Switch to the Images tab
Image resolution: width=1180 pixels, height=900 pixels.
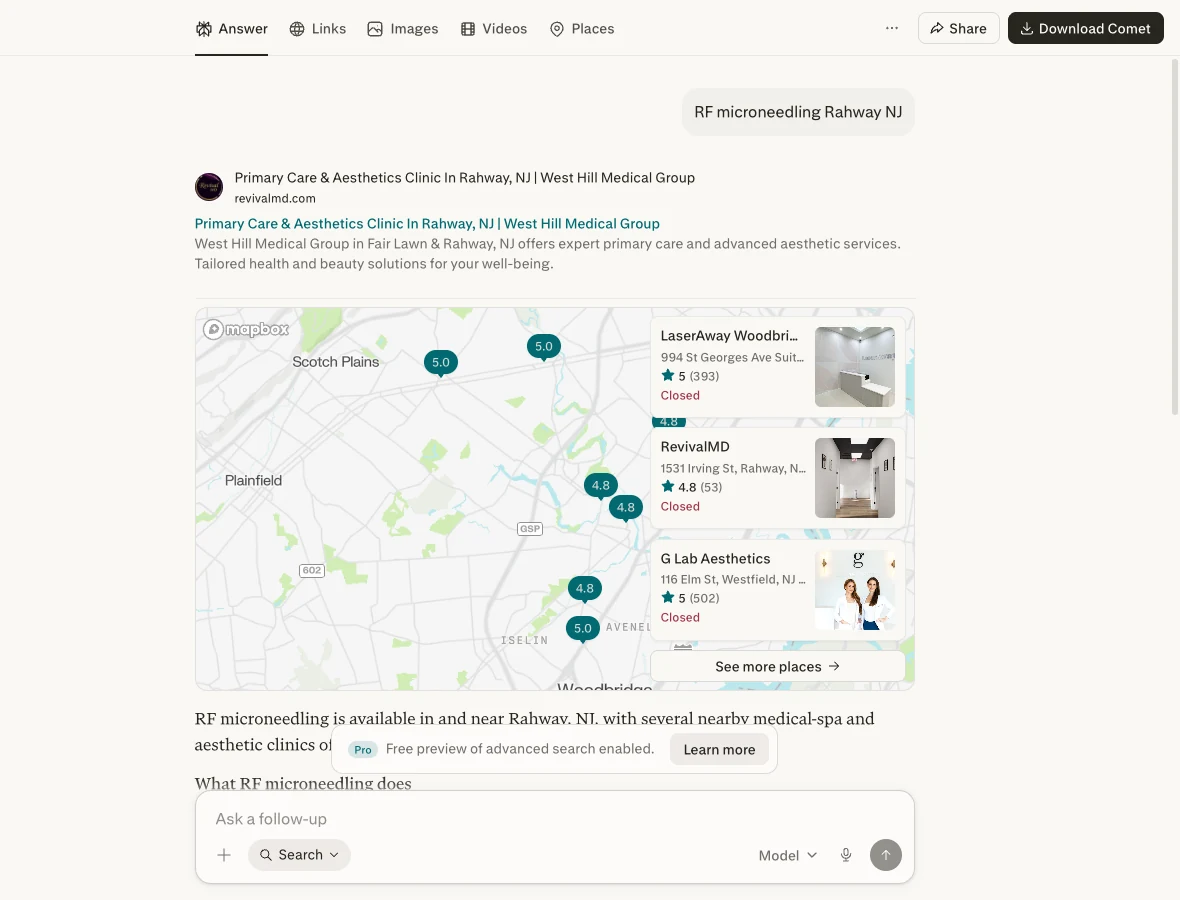403,29
